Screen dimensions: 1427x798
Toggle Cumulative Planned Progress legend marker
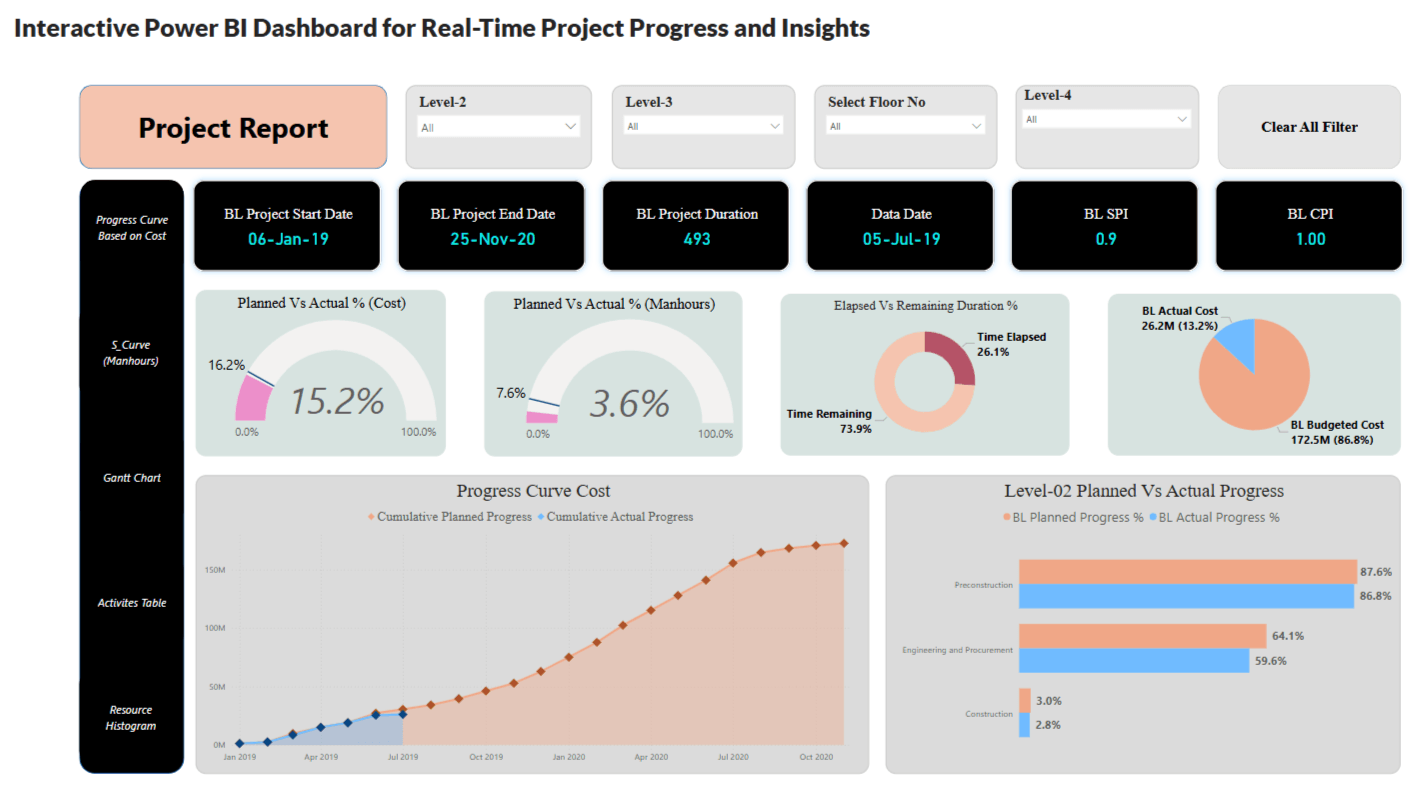coord(371,517)
